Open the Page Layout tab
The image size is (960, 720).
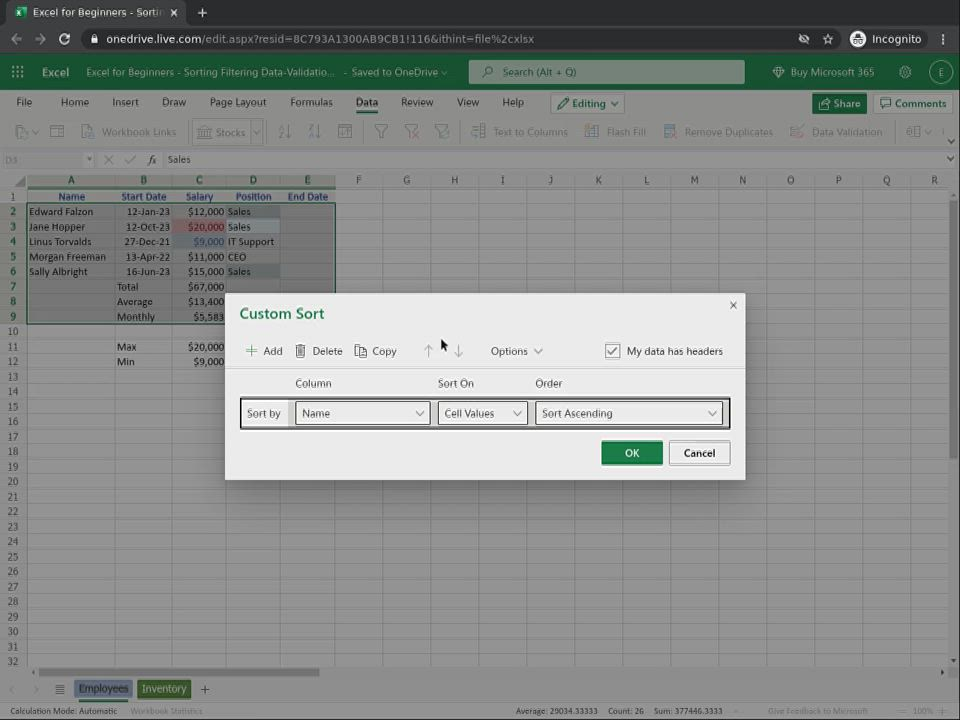238,102
